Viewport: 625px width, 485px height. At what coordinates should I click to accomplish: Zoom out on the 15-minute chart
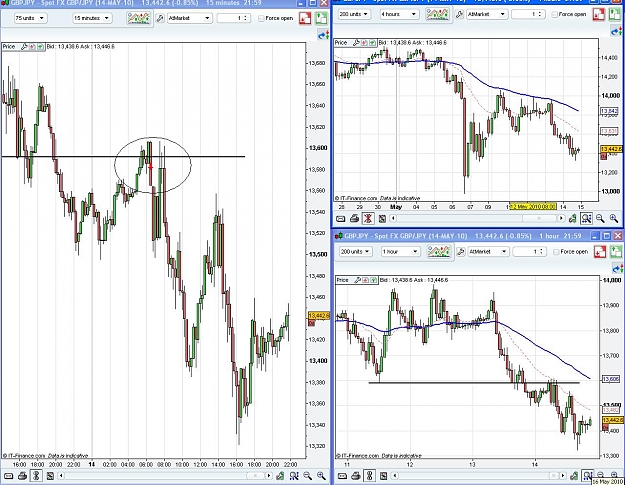[308, 476]
